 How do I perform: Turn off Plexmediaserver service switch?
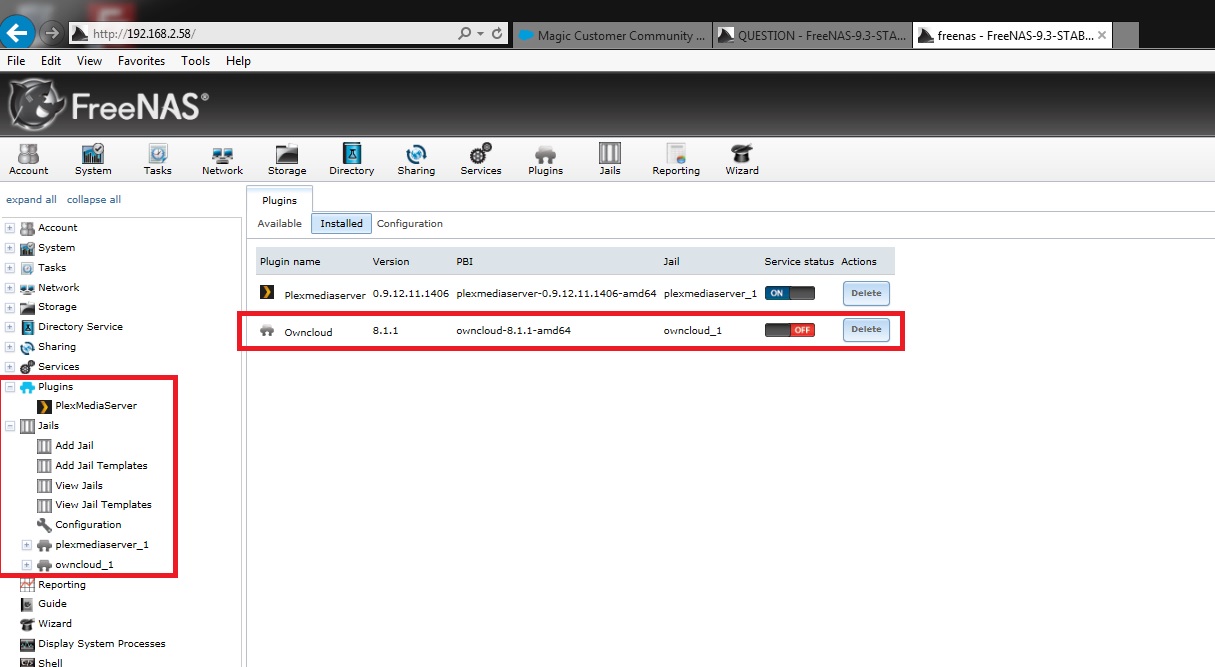tap(790, 293)
